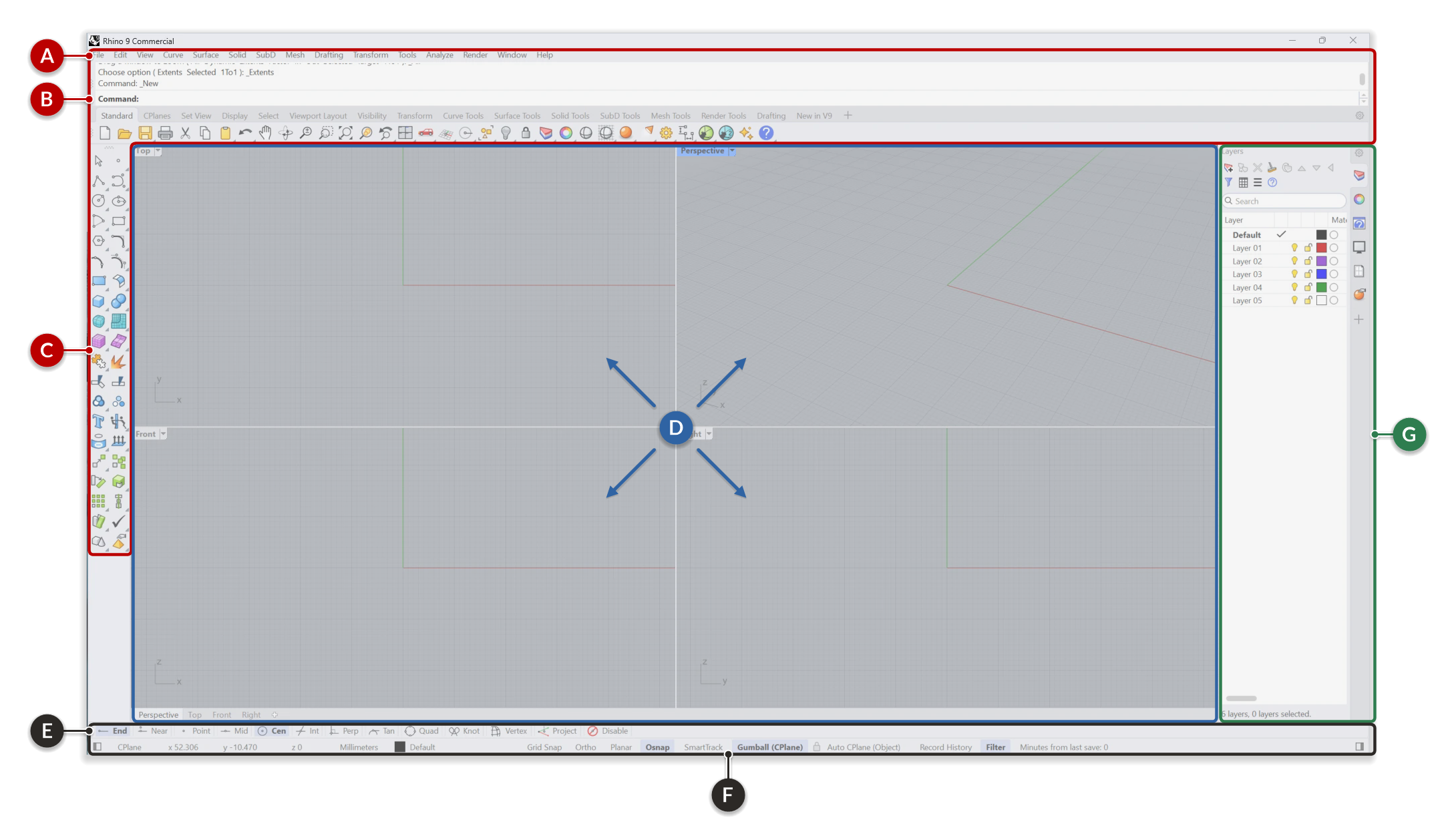Click the 4 Viewports layout icon

click(x=405, y=133)
